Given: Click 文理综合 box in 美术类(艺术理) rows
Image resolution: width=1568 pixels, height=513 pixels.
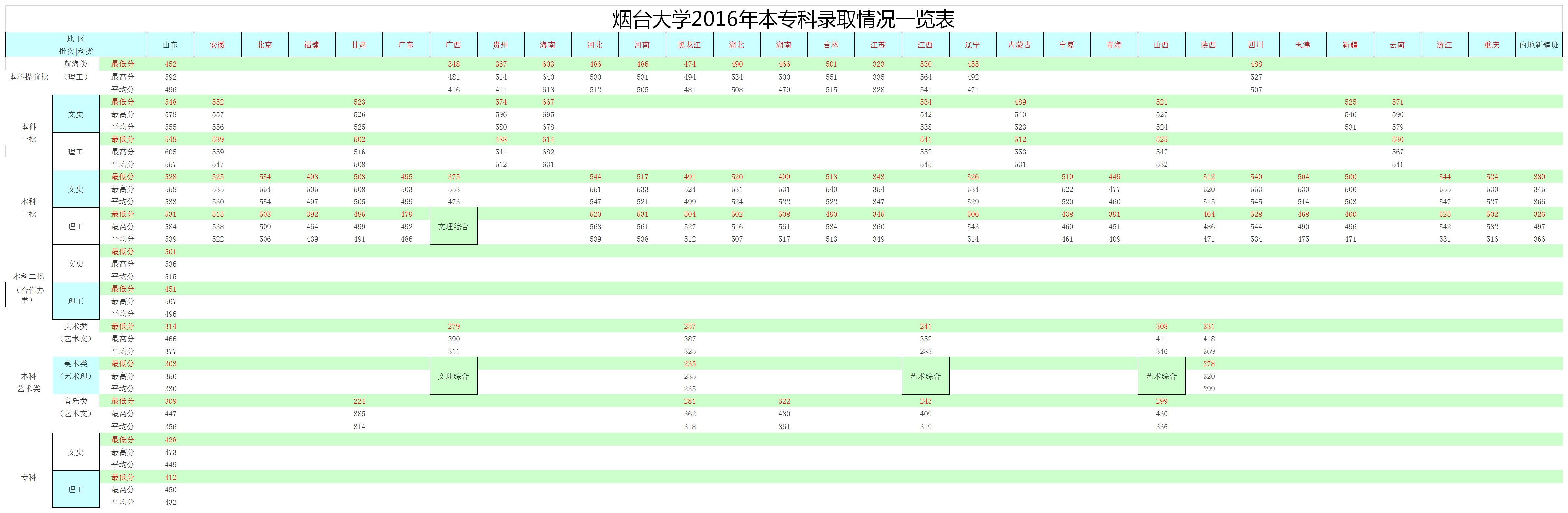Looking at the screenshot, I should click(x=454, y=376).
